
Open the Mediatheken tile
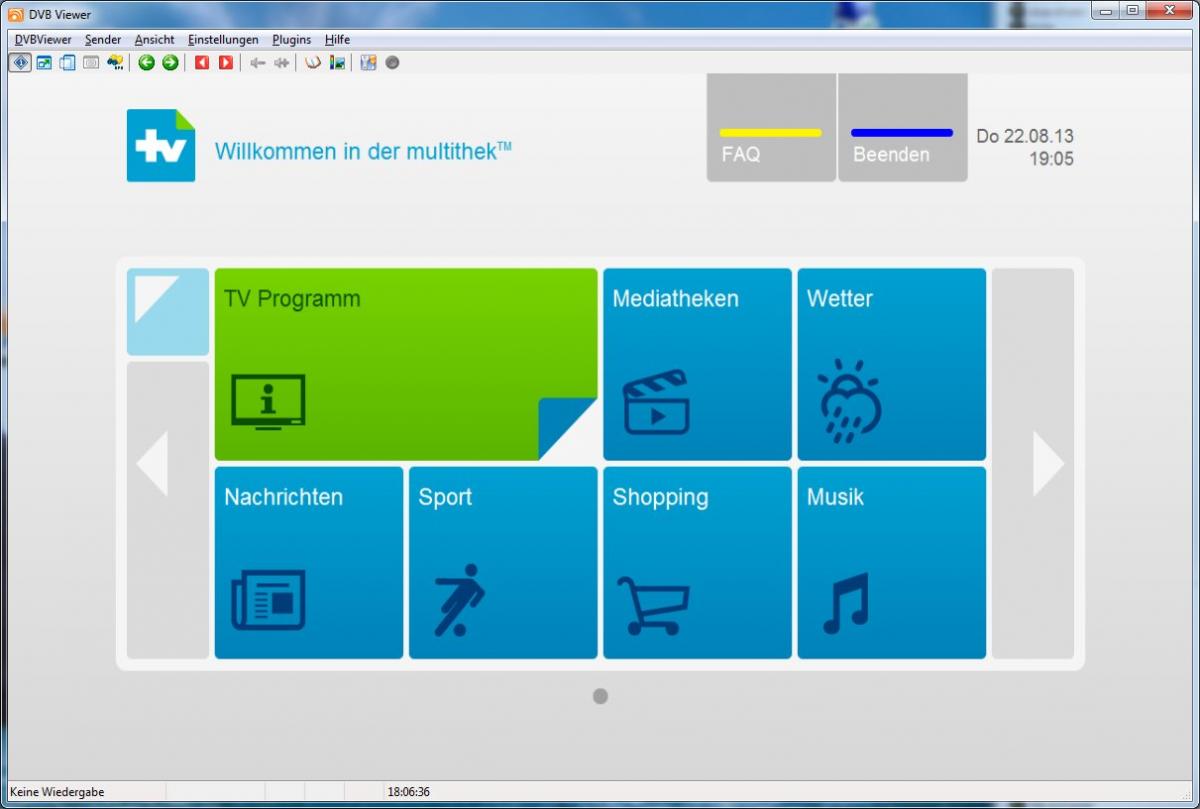tap(697, 364)
